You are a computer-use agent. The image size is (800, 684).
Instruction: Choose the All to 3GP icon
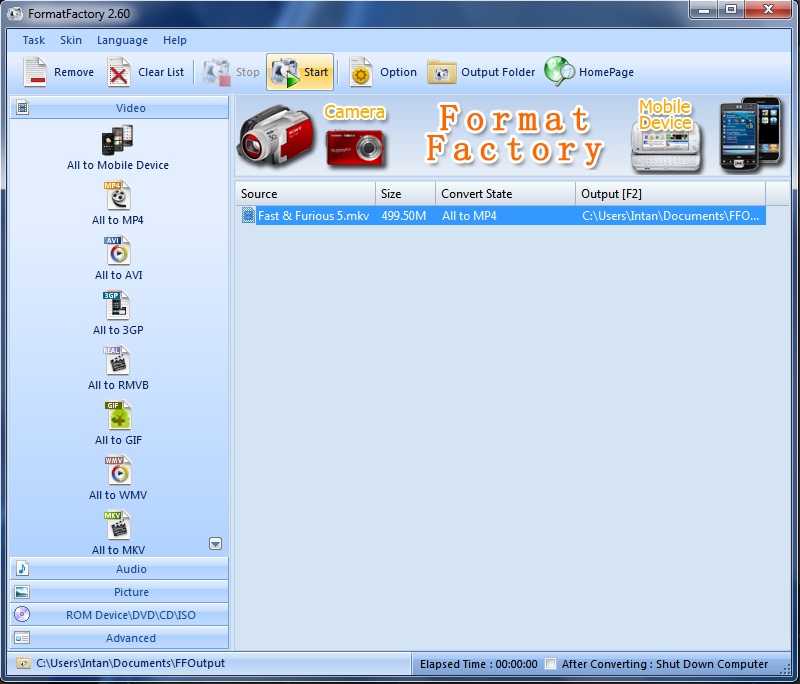click(x=117, y=306)
